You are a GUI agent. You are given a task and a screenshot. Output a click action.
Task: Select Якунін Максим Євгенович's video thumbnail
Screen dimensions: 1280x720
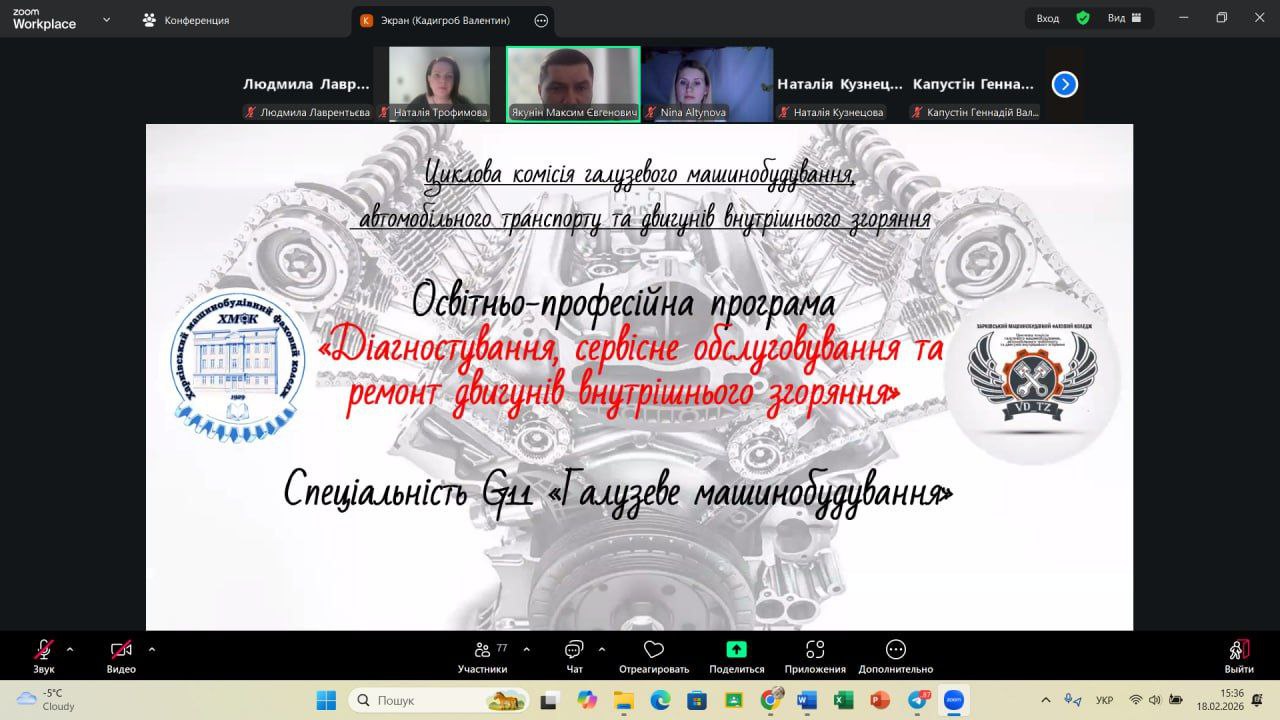pyautogui.click(x=573, y=84)
